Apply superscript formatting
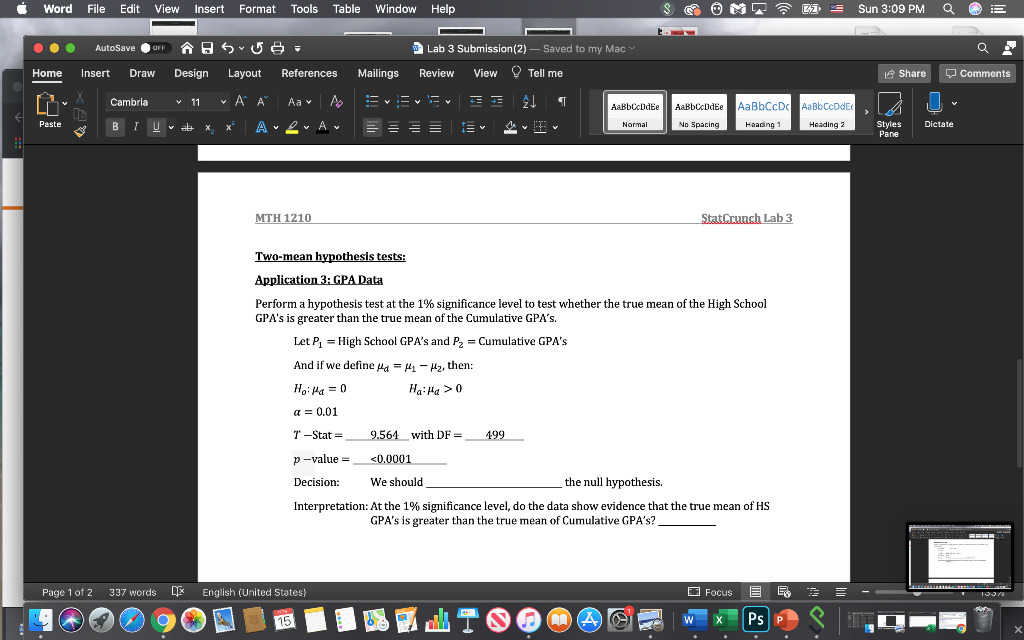This screenshot has height=640, width=1024. (x=230, y=127)
